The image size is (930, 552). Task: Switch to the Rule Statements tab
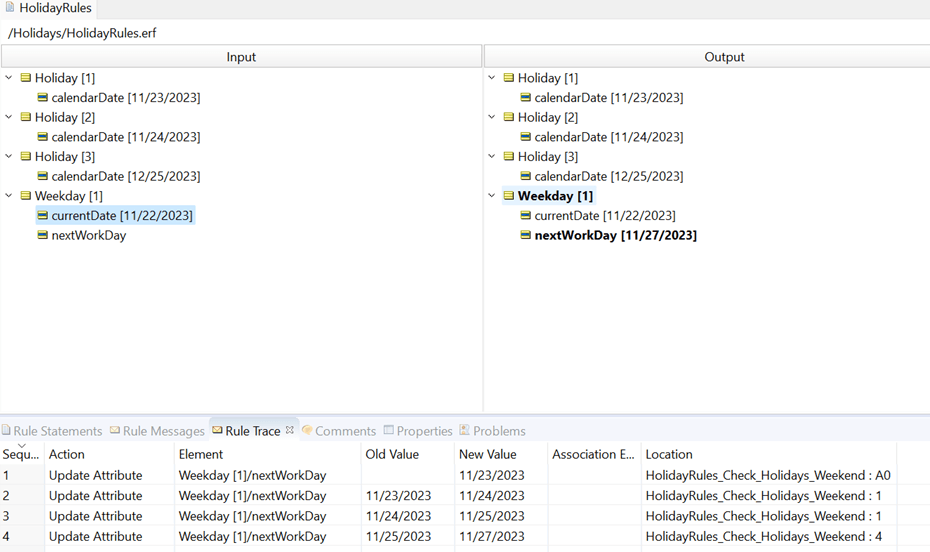click(57, 431)
